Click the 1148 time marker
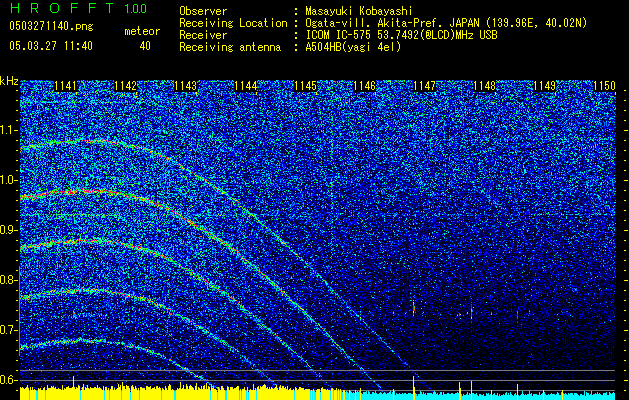This screenshot has width=629, height=400. point(485,86)
